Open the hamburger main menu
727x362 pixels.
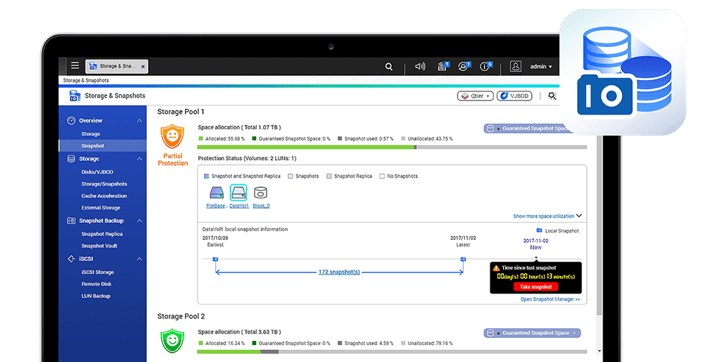pos(75,66)
